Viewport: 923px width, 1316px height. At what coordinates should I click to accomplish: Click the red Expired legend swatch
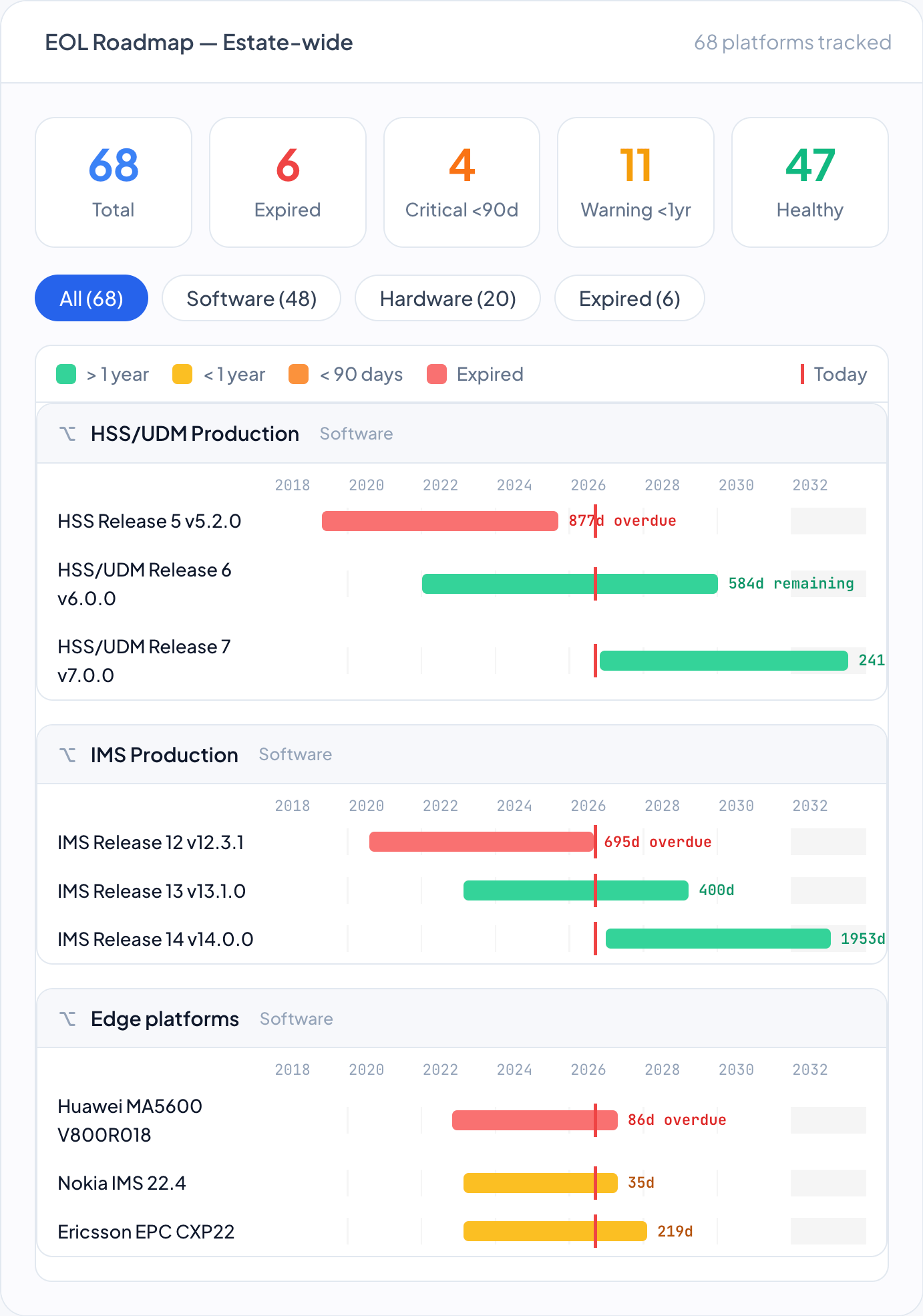[437, 374]
